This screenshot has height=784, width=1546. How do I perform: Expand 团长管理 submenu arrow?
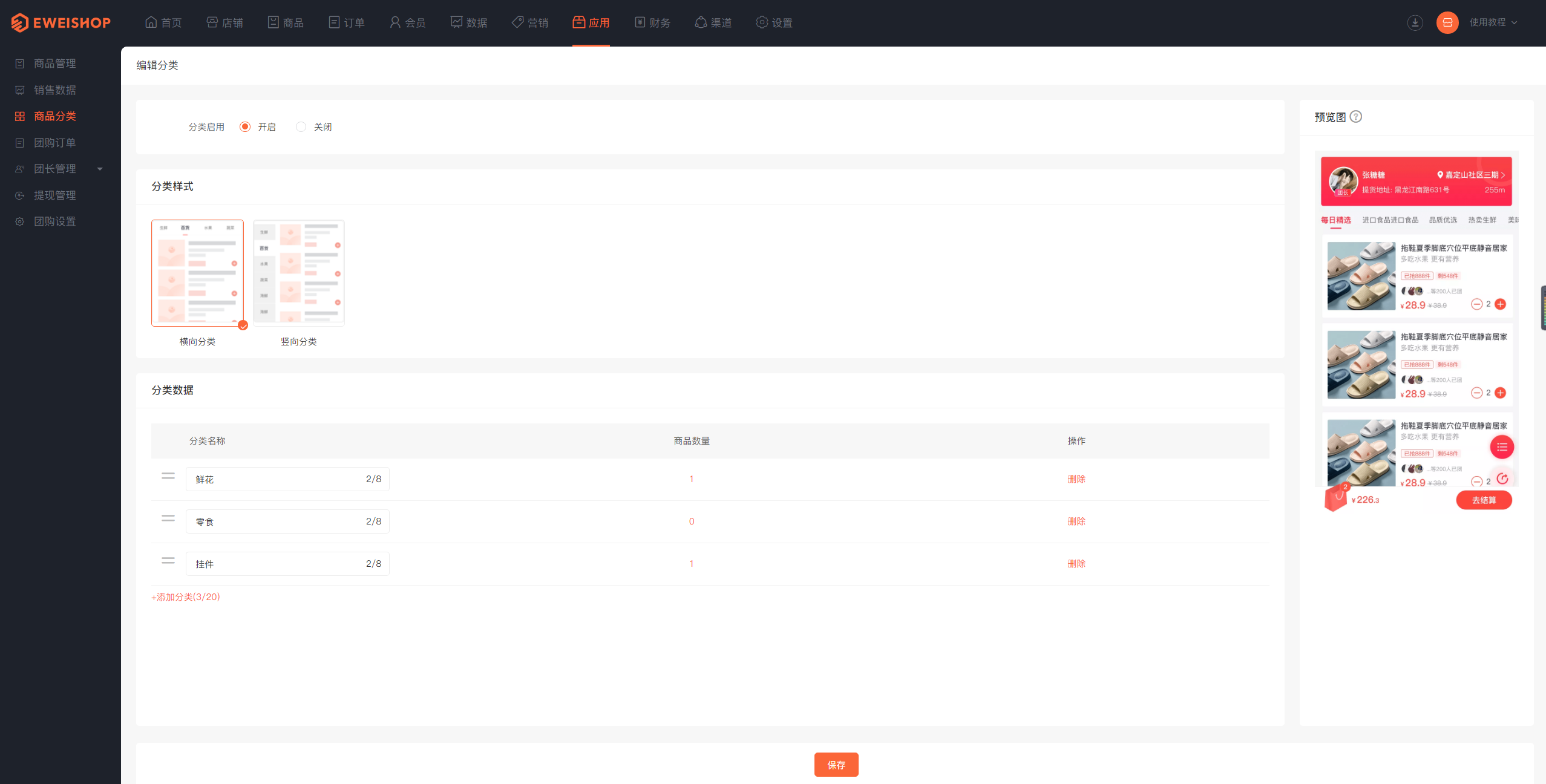click(x=100, y=169)
